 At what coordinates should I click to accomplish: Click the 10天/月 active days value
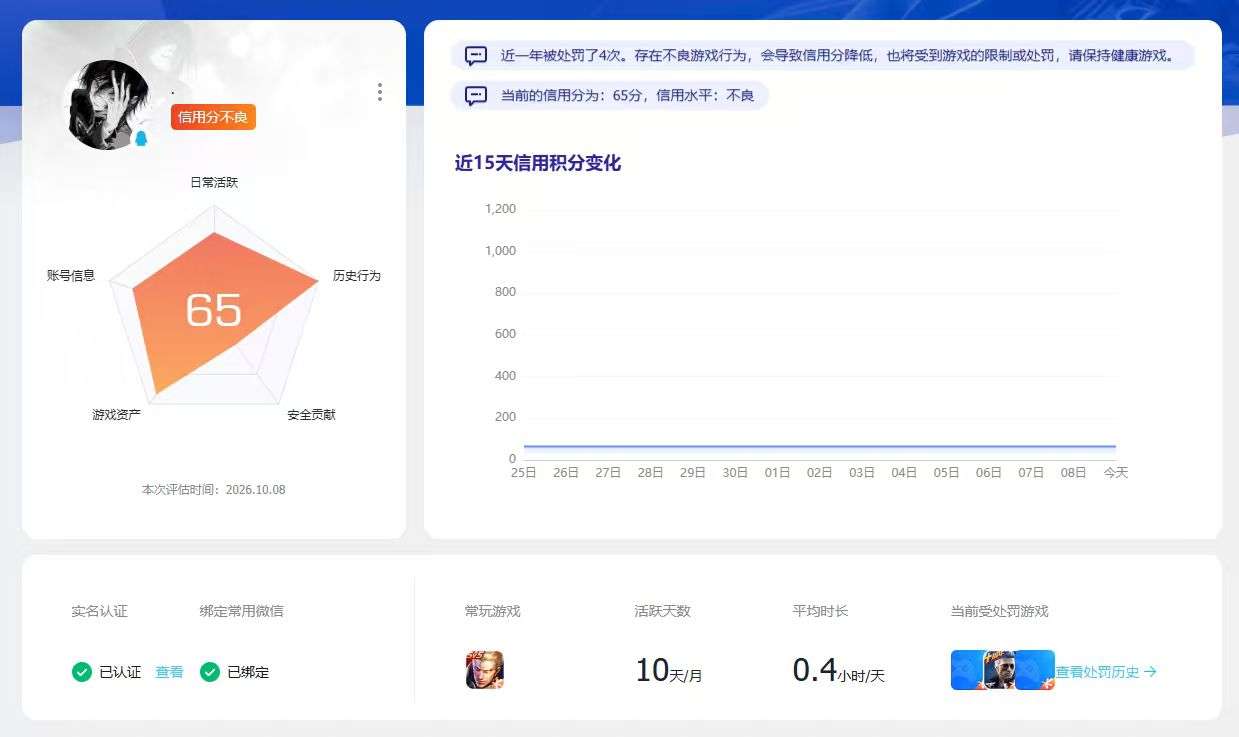click(669, 671)
